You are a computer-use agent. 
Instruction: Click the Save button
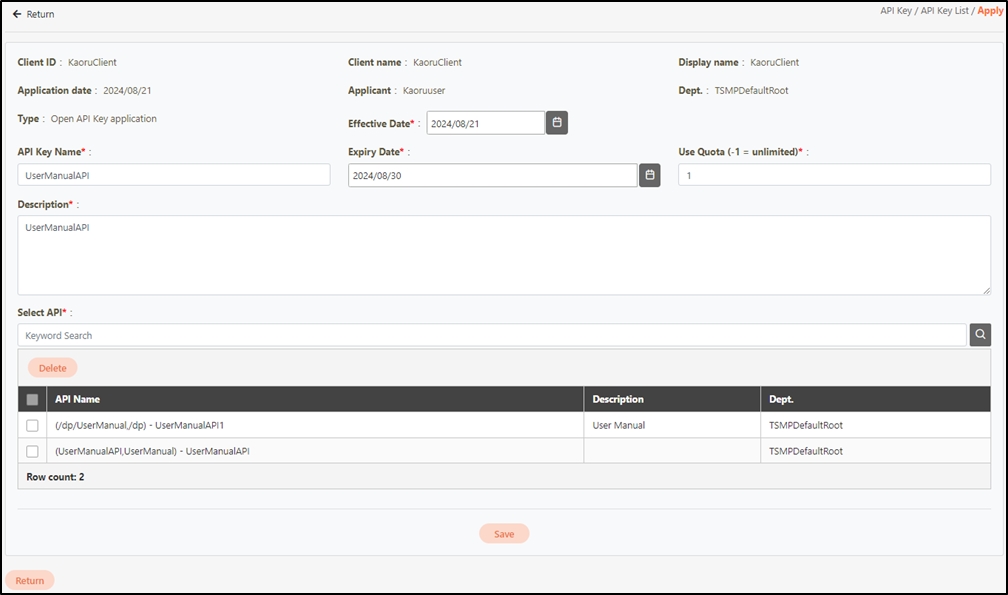pos(504,534)
